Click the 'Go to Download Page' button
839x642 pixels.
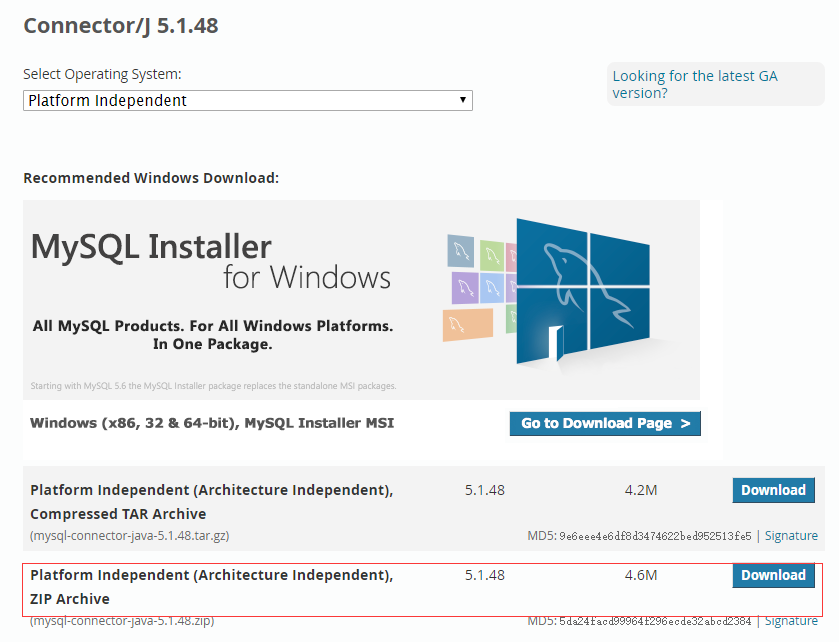click(604, 423)
